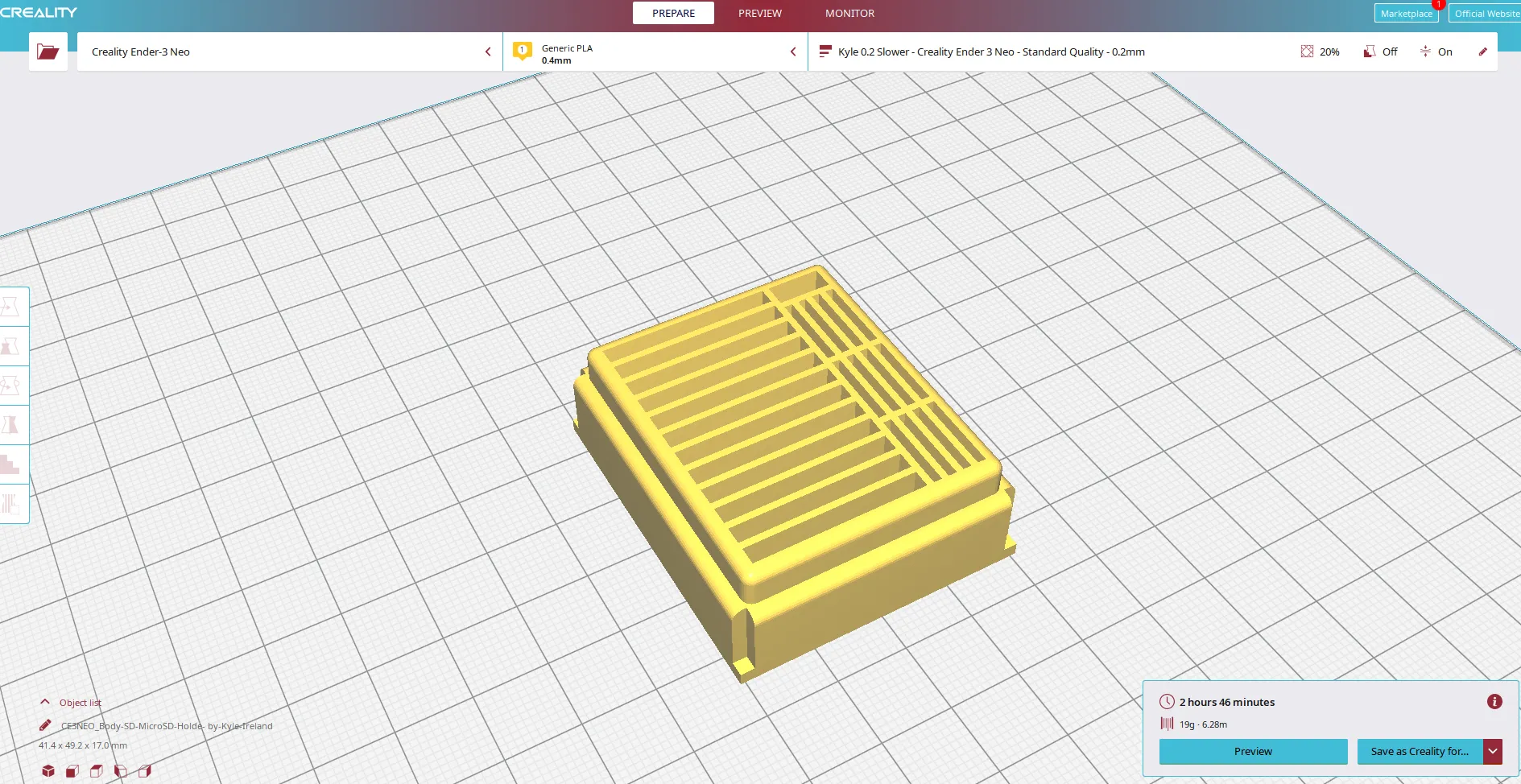The height and width of the screenshot is (784, 1521).
Task: Click the Preview button in slice panel
Action: click(x=1253, y=751)
